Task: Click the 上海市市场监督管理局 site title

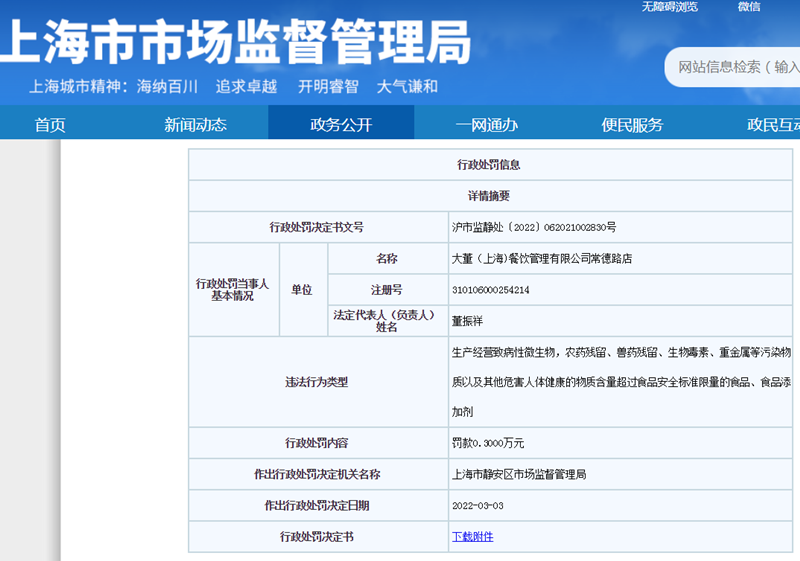Action: 235,42
